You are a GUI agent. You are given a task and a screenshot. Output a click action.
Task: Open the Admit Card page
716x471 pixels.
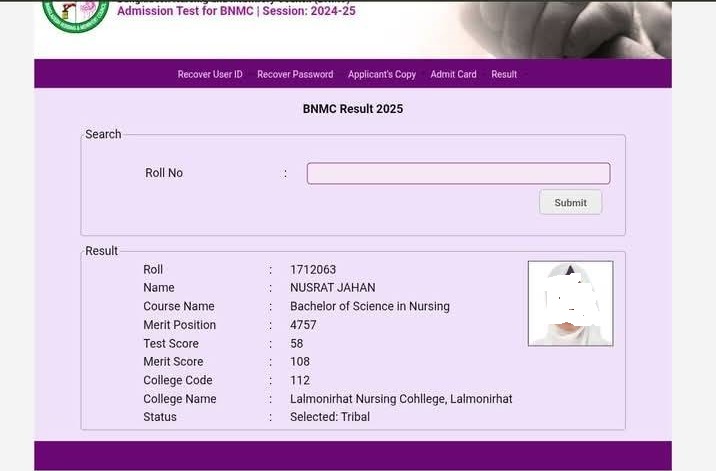tap(453, 74)
